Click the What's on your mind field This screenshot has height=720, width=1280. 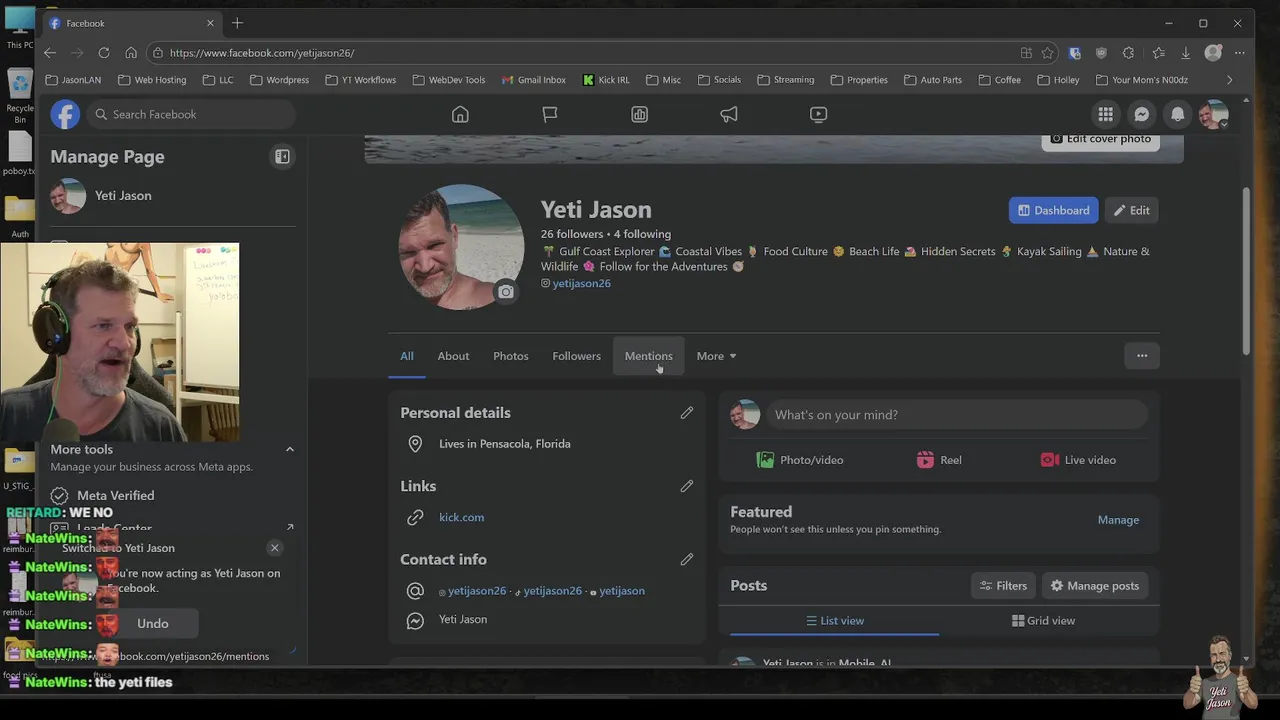click(957, 415)
